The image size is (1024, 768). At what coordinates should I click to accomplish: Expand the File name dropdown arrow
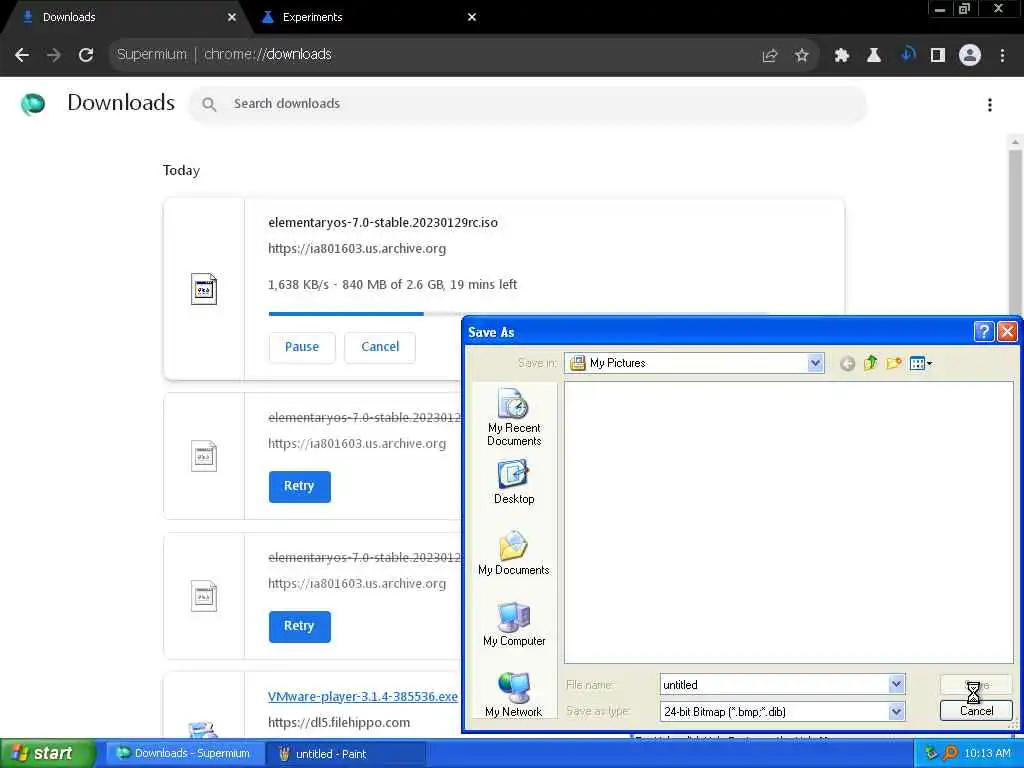click(x=897, y=684)
